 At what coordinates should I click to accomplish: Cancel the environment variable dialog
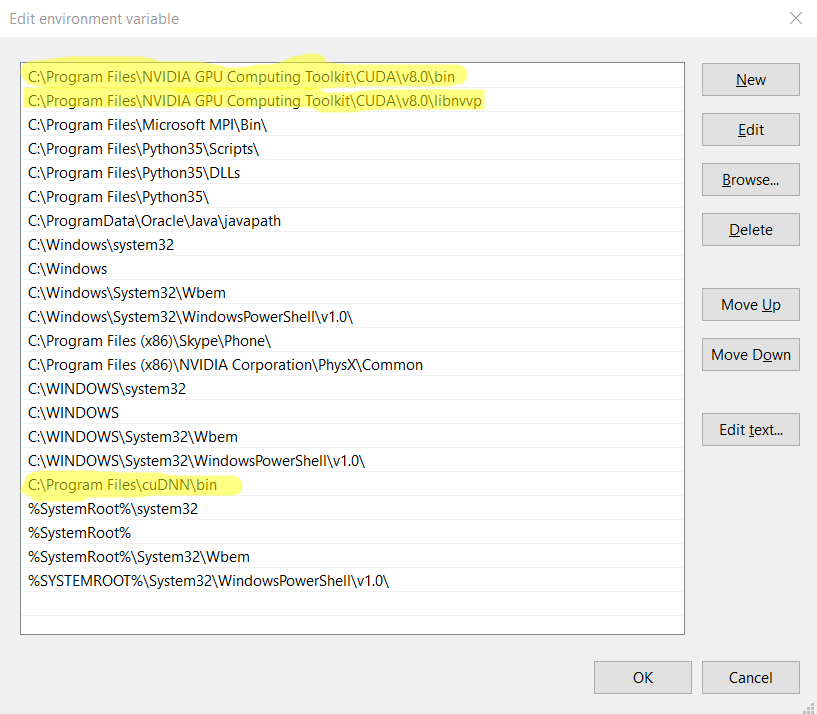[750, 678]
